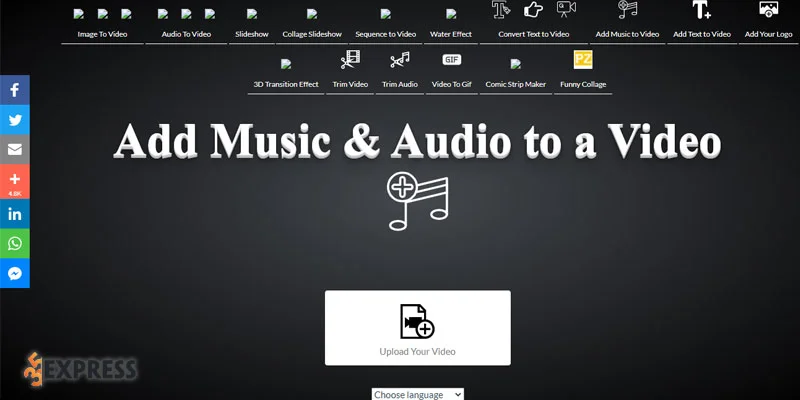
Task: Select 3D Transition Effect link
Action: coord(286,84)
